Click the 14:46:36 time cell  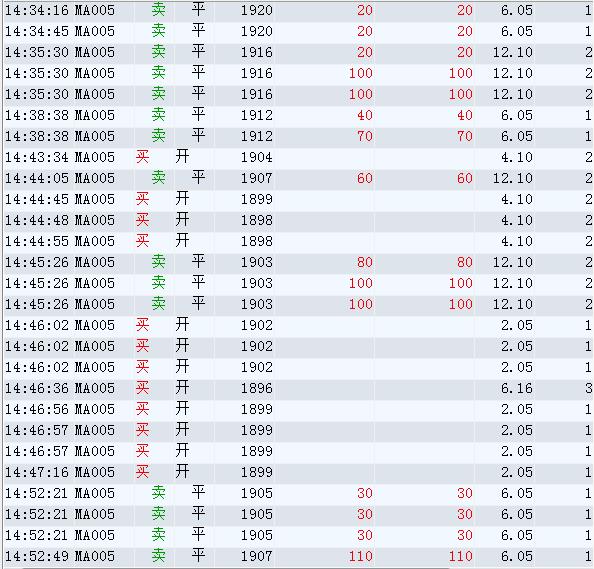coord(37,388)
